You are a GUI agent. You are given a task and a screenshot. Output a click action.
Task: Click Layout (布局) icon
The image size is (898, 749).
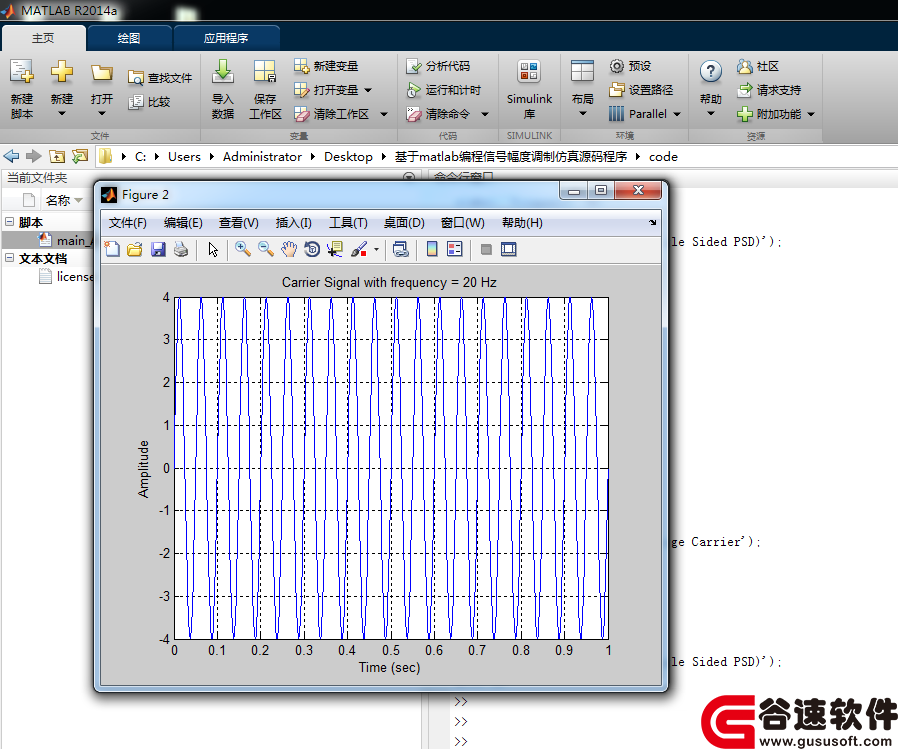coord(582,72)
